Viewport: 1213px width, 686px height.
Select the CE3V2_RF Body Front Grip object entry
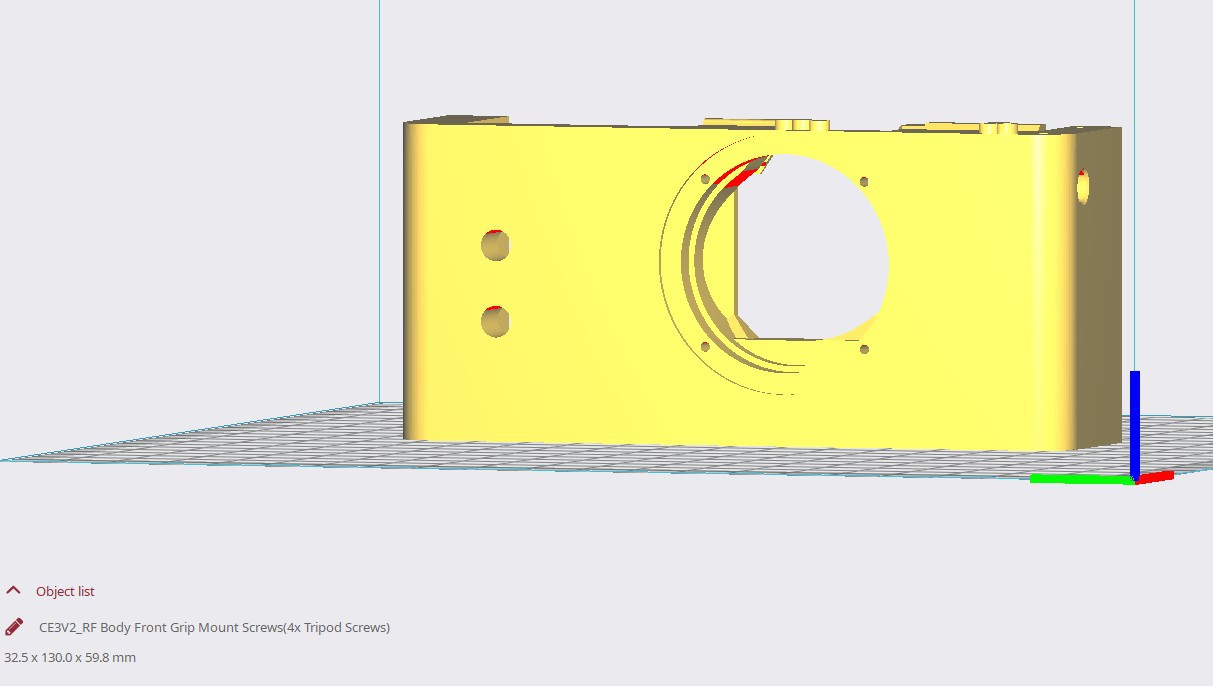click(x=214, y=627)
